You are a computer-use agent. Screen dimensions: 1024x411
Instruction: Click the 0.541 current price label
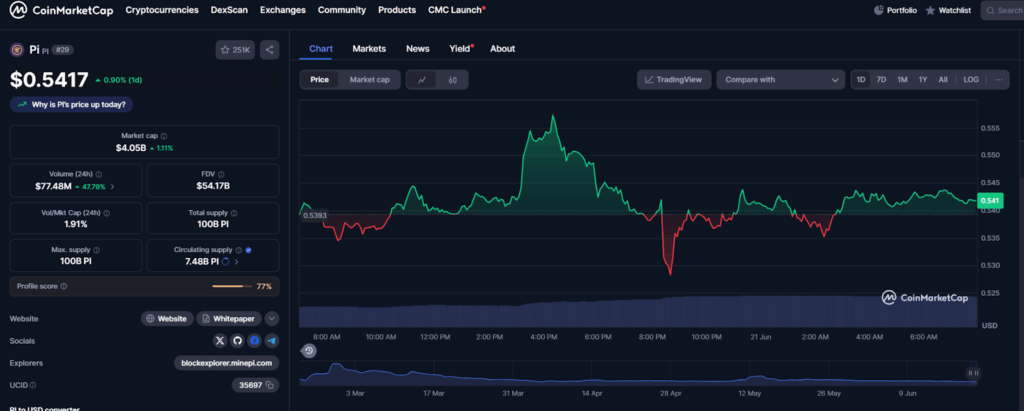coord(988,202)
